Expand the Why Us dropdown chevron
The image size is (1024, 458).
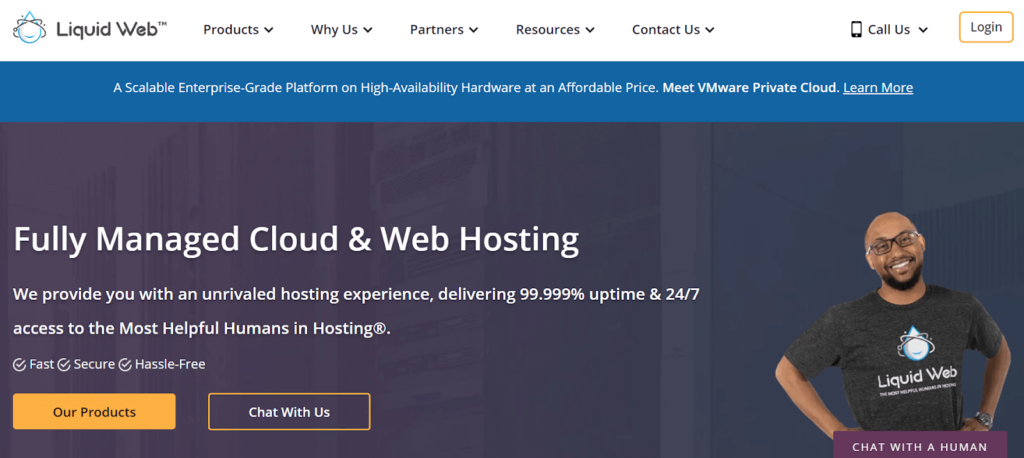pos(368,30)
